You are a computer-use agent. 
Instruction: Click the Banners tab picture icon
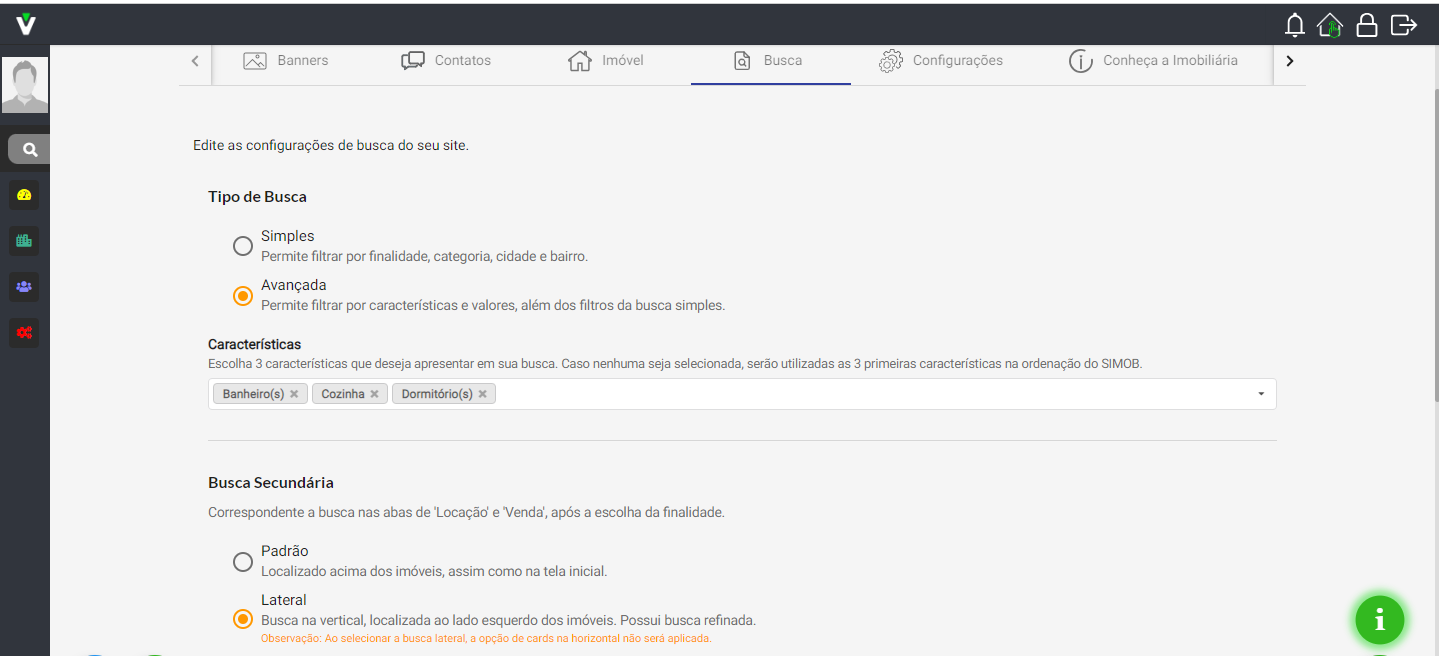point(255,61)
